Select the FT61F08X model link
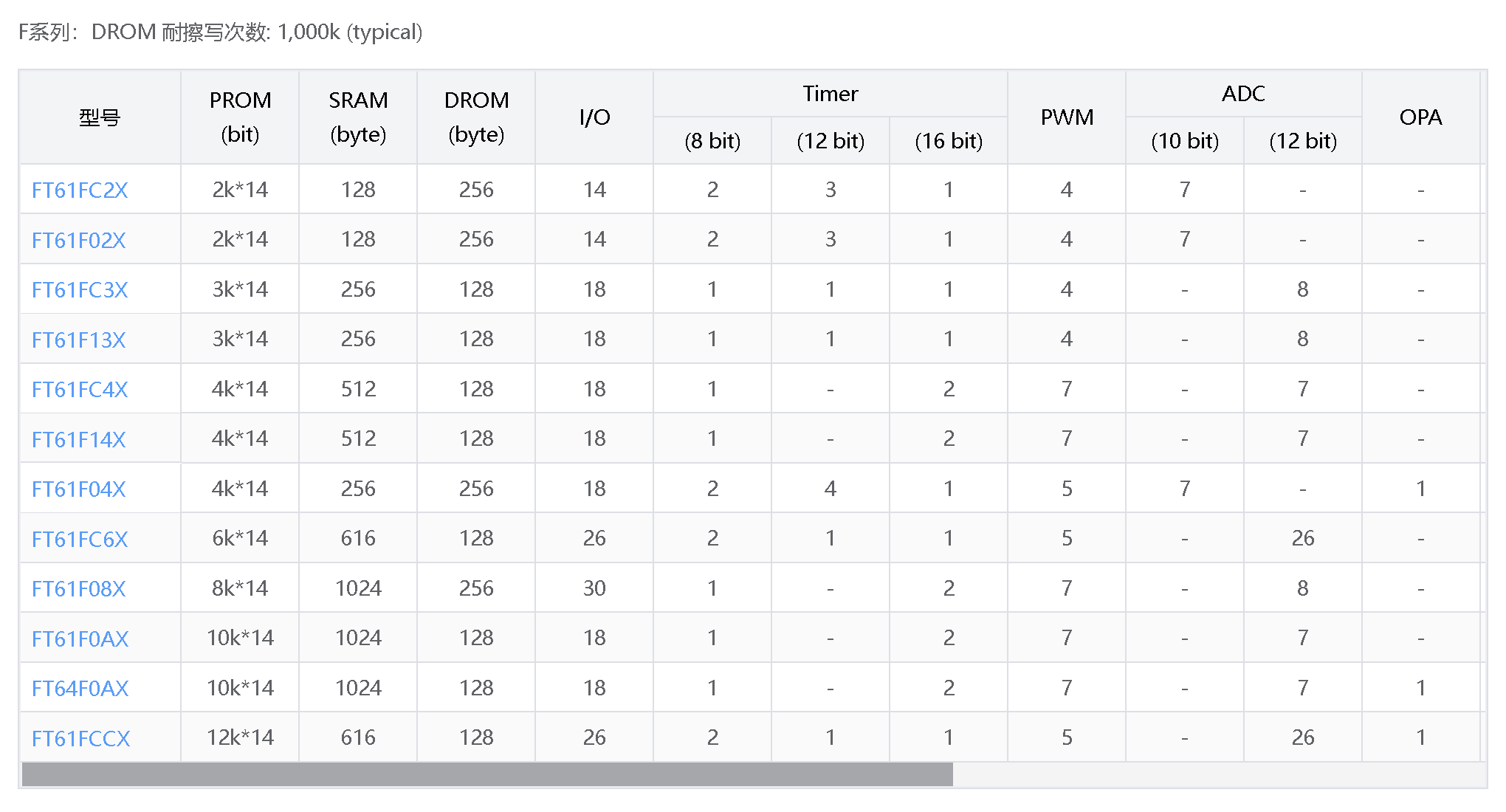Image resolution: width=1506 pixels, height=812 pixels. point(79,589)
